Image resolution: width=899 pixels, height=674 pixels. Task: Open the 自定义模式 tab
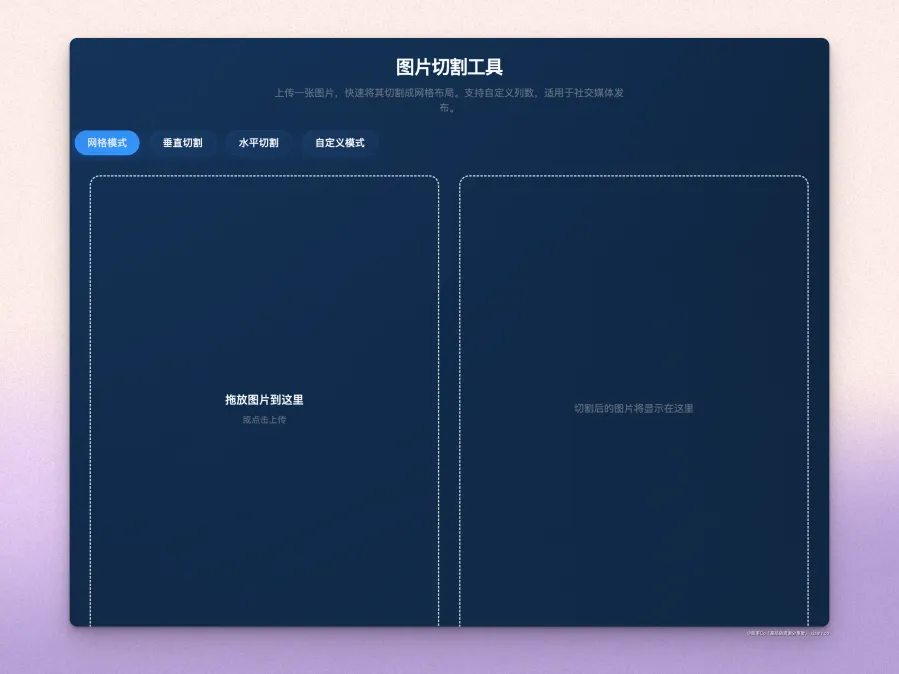[x=339, y=143]
